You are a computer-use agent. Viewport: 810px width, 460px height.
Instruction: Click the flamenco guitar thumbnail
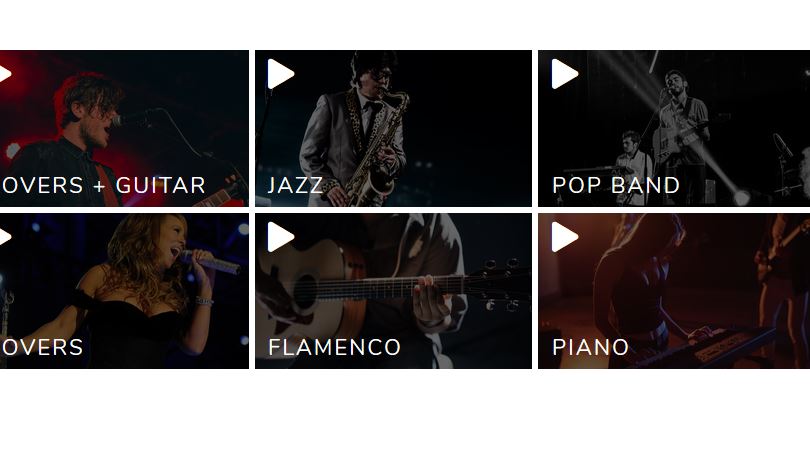click(393, 291)
